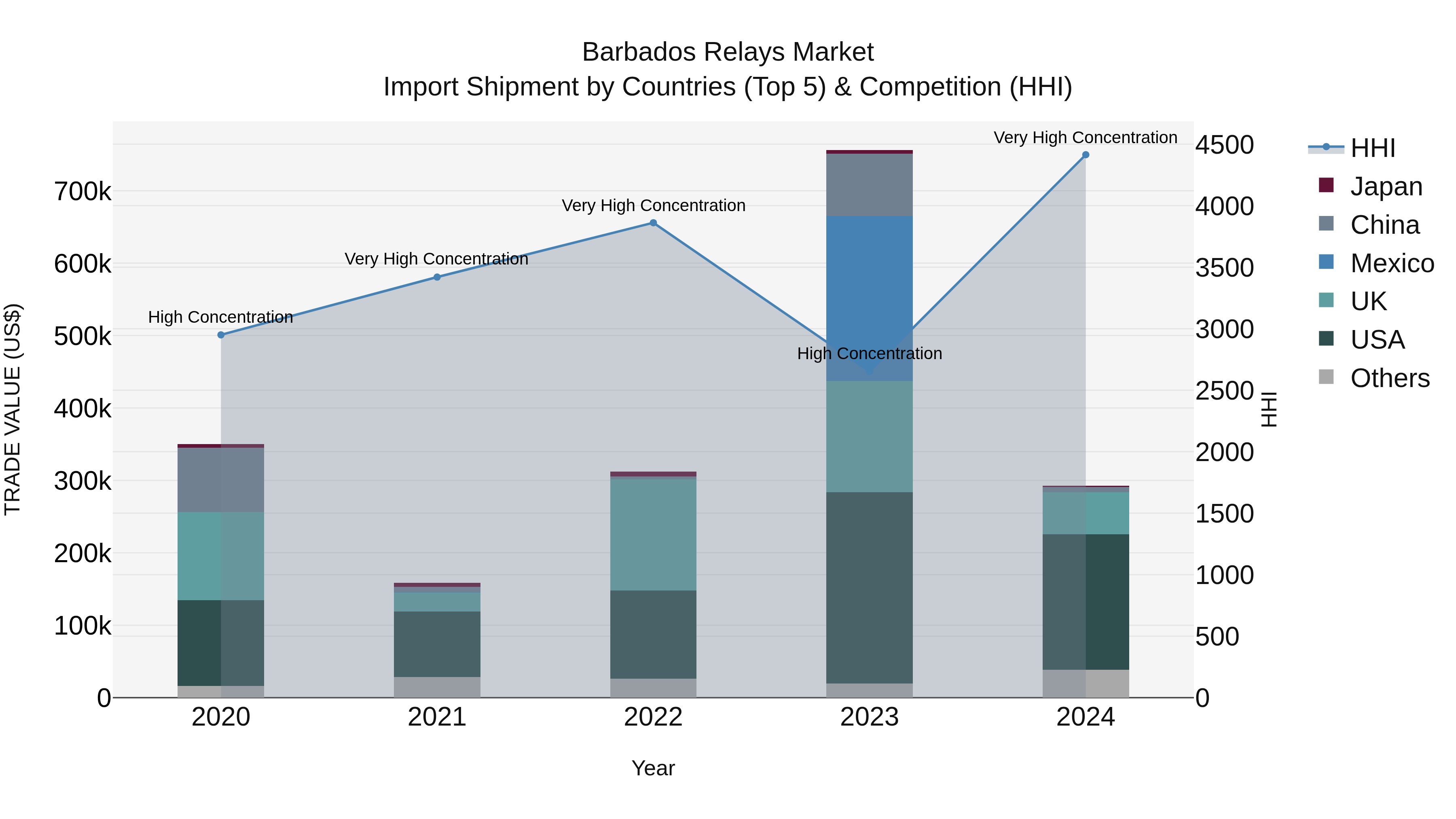
Task: Click the 2020 HHI data point
Action: (x=221, y=335)
